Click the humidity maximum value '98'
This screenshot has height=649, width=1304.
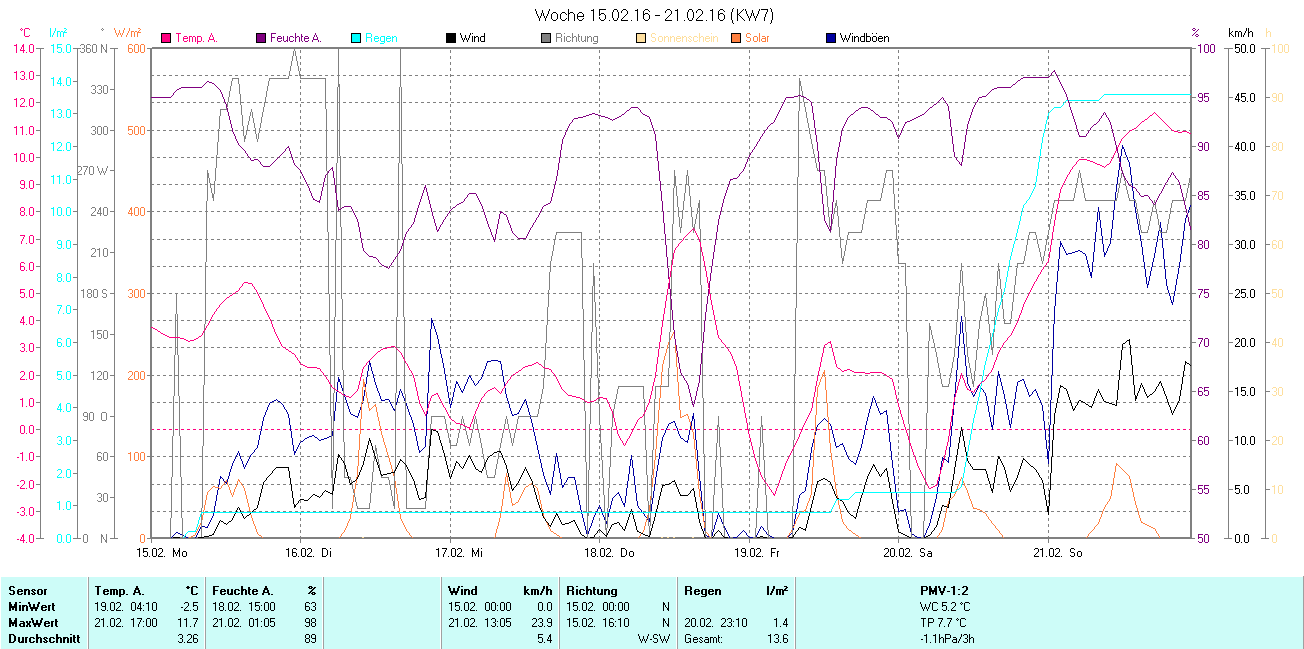pos(311,621)
